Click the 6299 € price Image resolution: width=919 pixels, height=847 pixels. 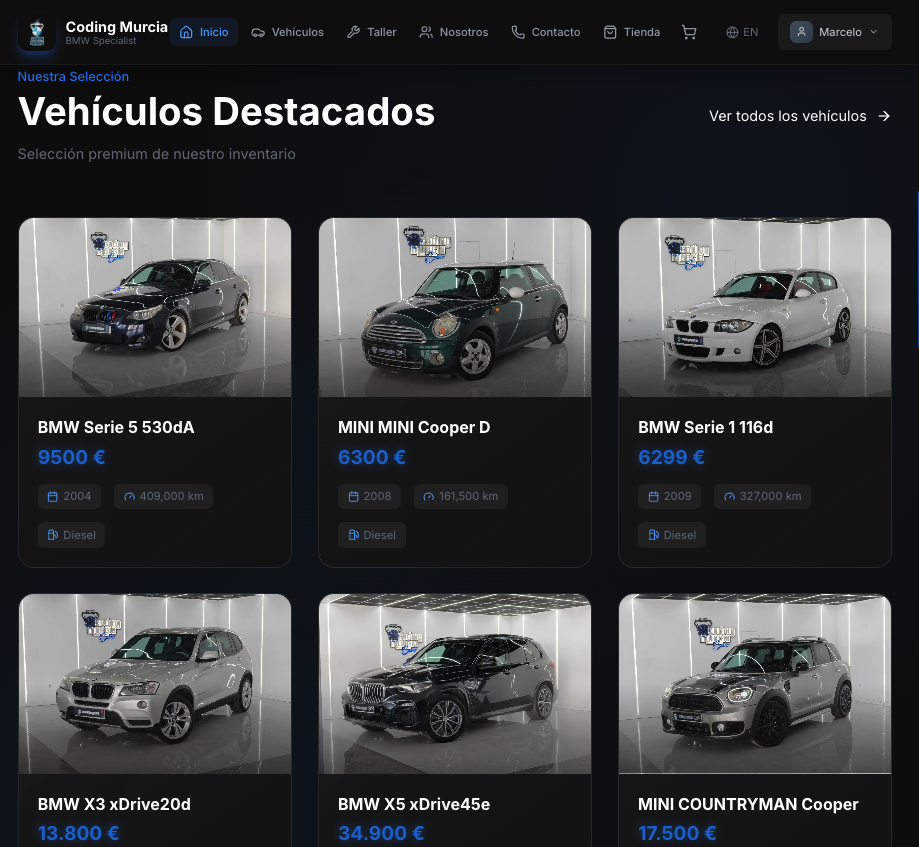click(x=671, y=457)
